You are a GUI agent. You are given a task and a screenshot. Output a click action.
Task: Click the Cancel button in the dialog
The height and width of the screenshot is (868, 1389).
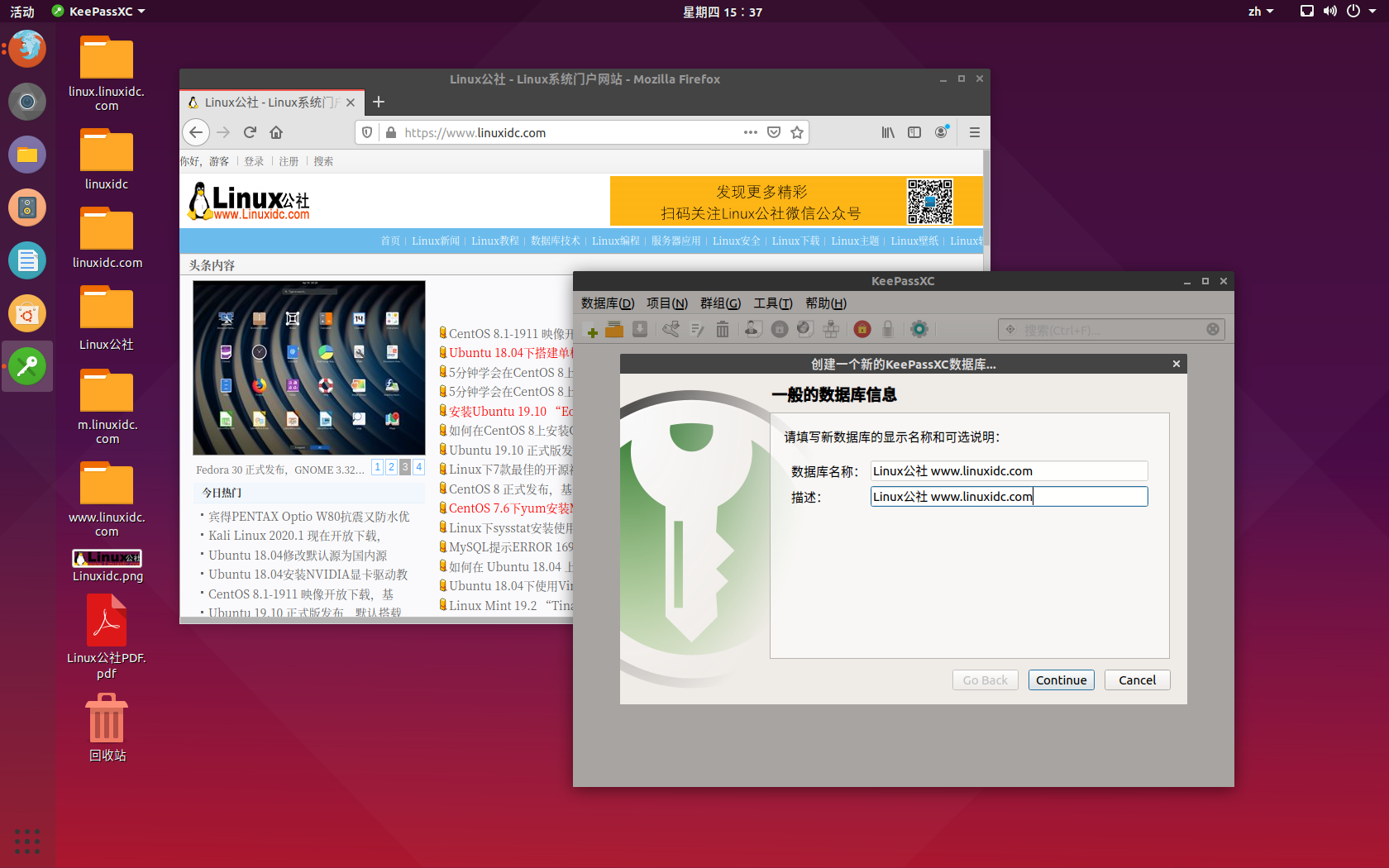point(1137,680)
